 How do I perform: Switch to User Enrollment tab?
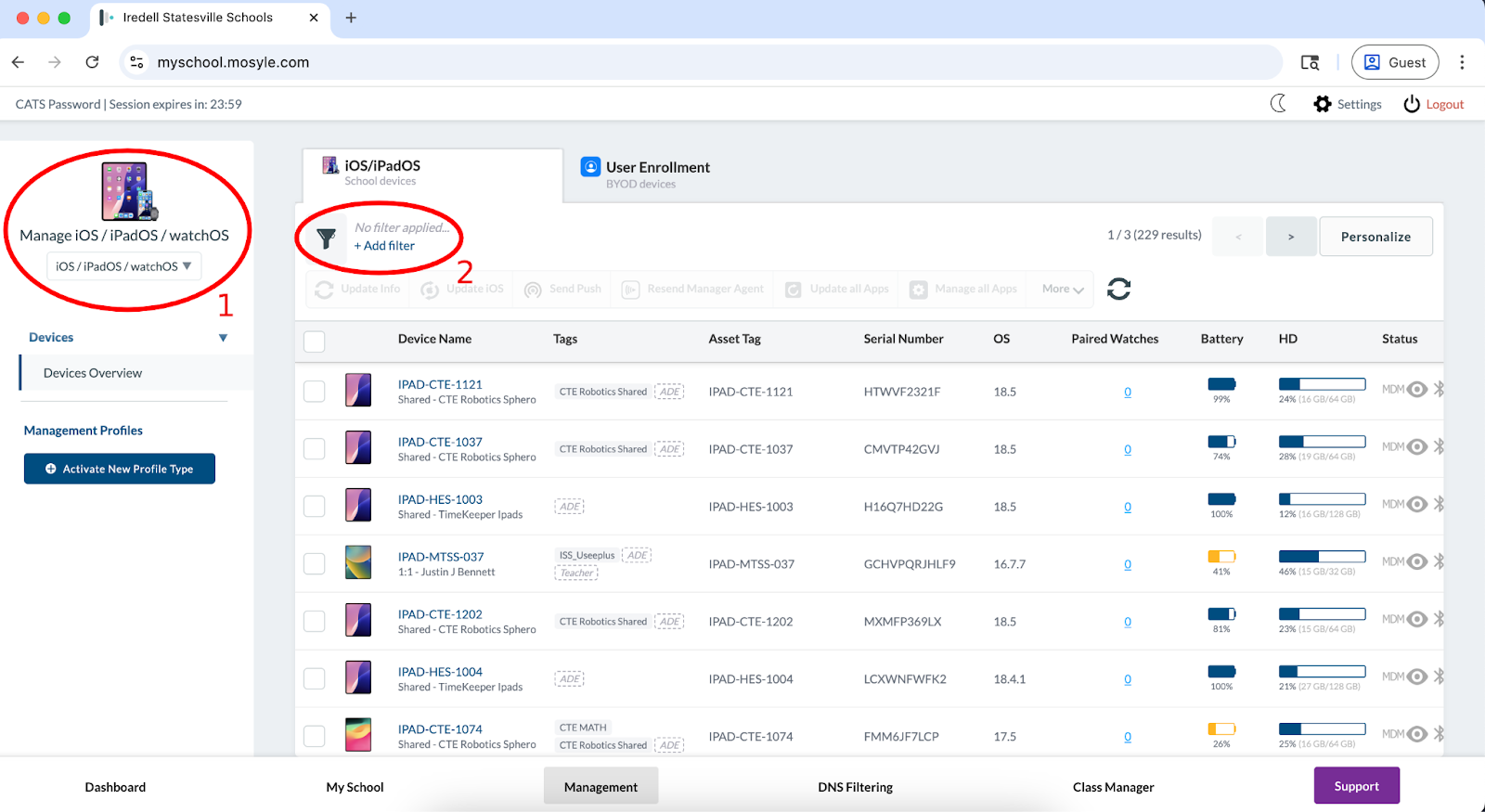coord(645,174)
